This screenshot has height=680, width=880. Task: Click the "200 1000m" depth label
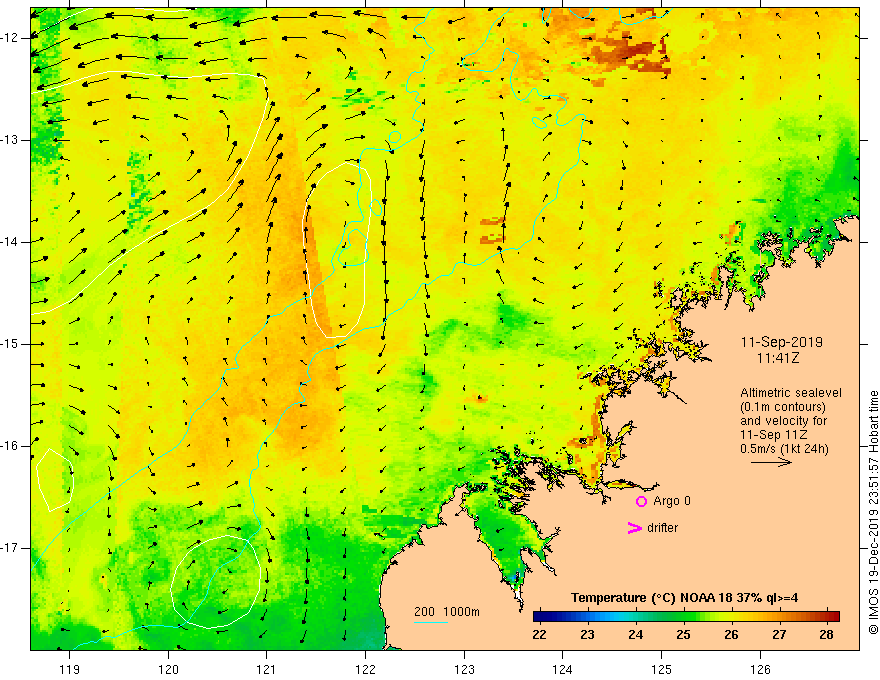[447, 612]
